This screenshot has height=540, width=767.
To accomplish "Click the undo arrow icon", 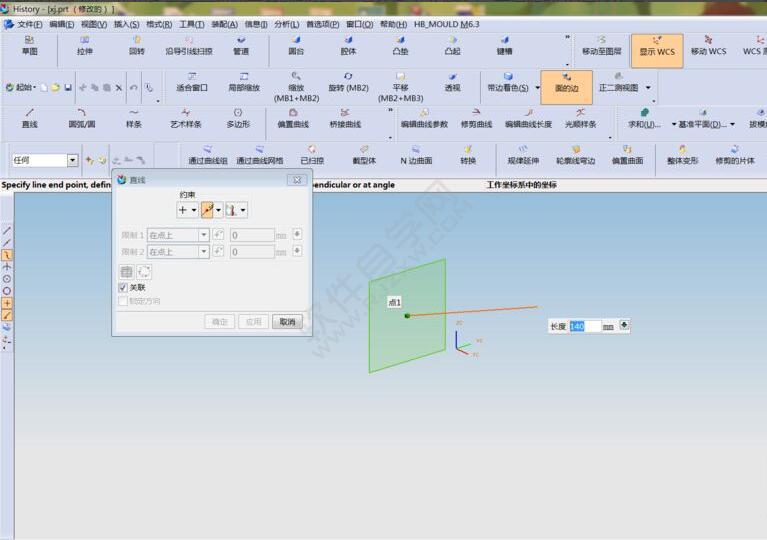I will [x=134, y=88].
